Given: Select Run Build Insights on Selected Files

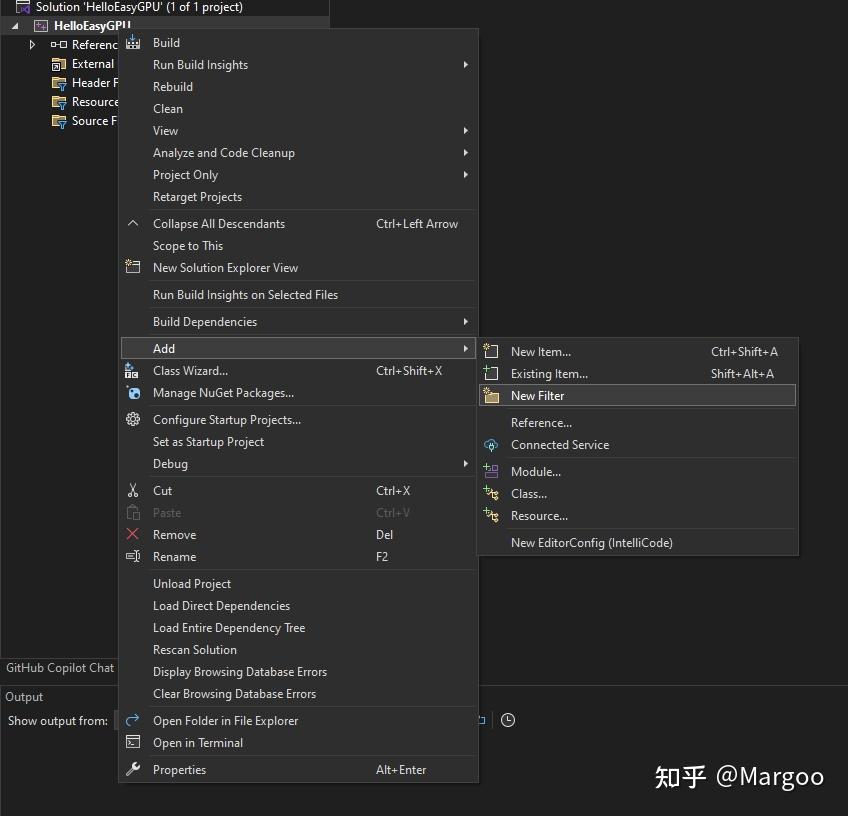Looking at the screenshot, I should 298,295.
